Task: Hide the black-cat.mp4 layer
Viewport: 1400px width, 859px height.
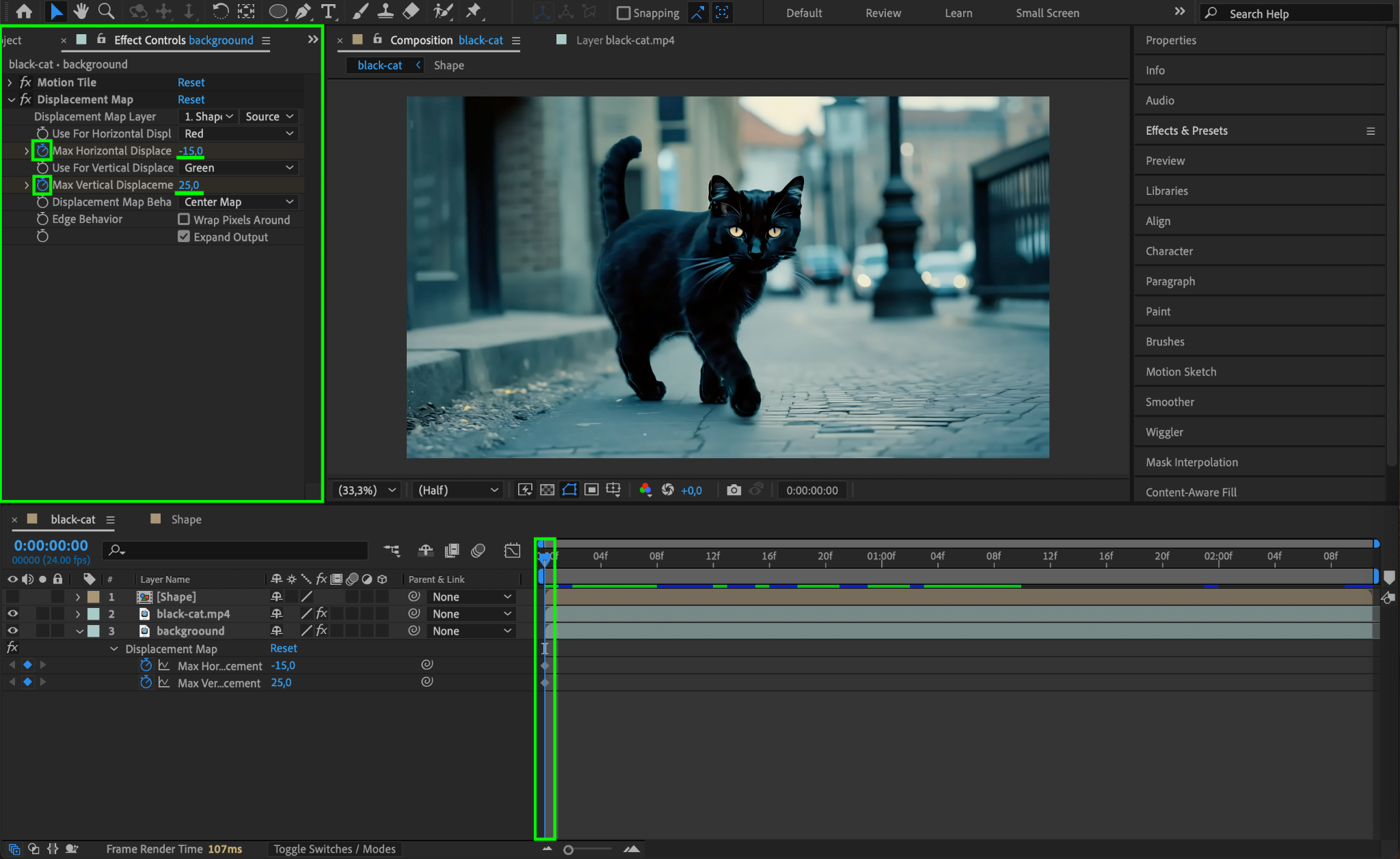Action: click(12, 613)
